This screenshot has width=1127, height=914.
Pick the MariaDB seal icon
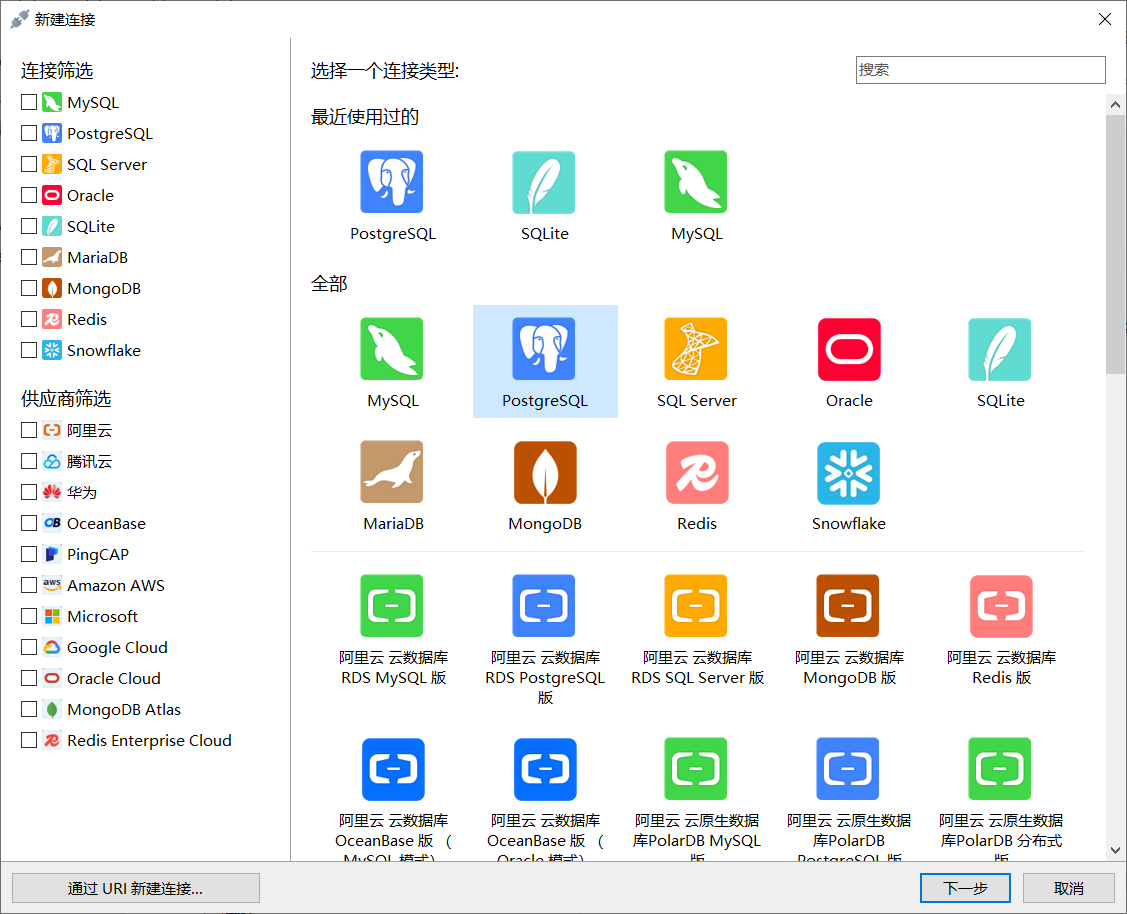pyautogui.click(x=392, y=473)
